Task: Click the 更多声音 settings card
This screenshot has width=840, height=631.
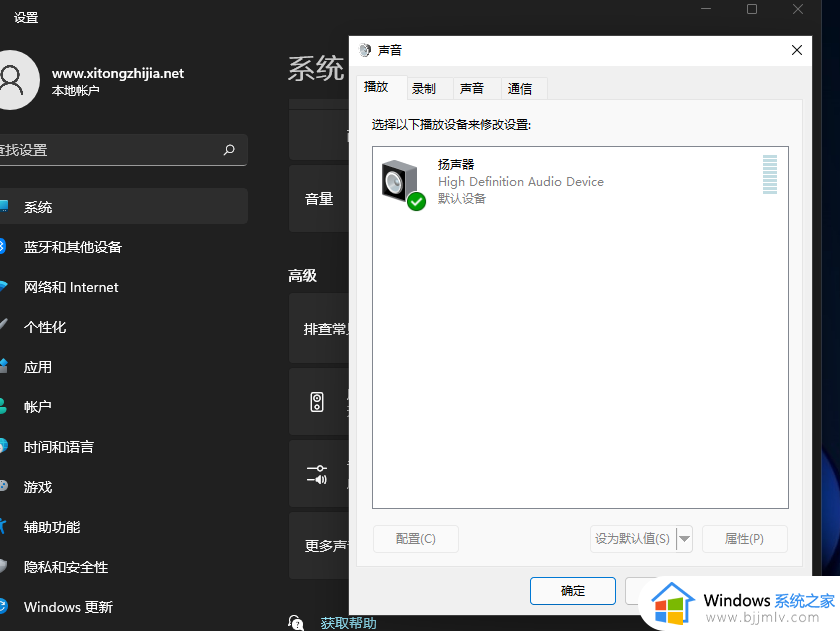Action: 319,545
